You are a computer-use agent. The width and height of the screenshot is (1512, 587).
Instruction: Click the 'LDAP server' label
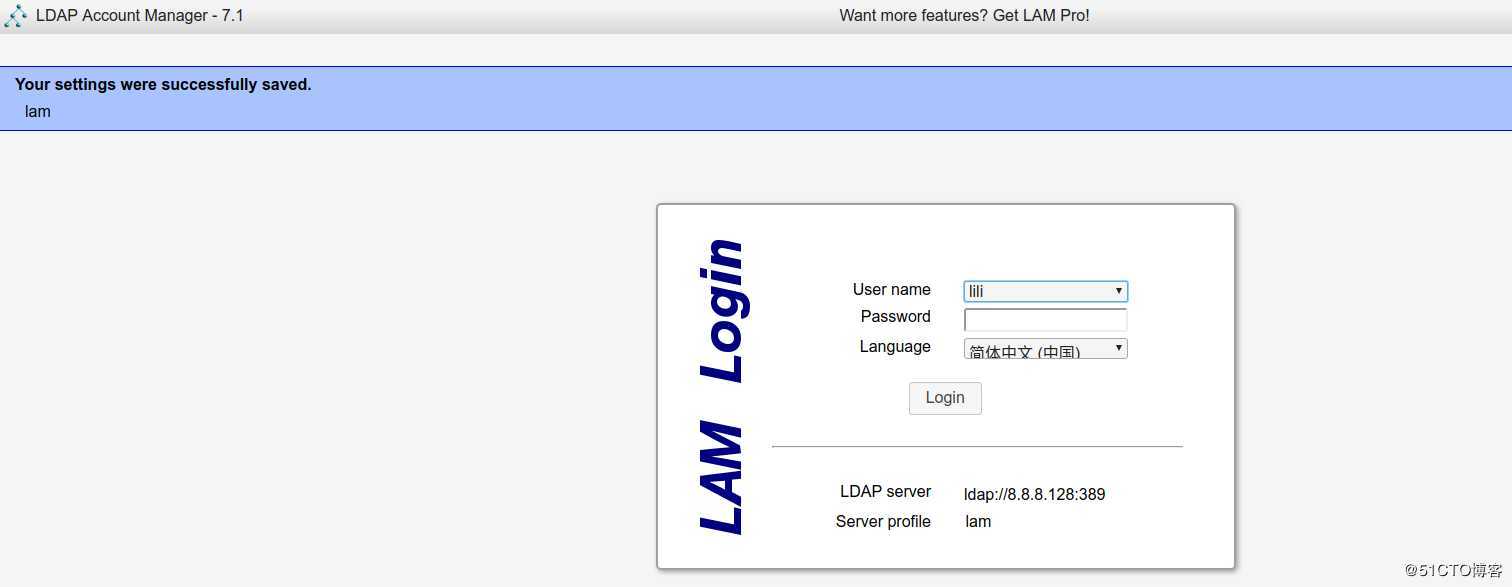885,492
